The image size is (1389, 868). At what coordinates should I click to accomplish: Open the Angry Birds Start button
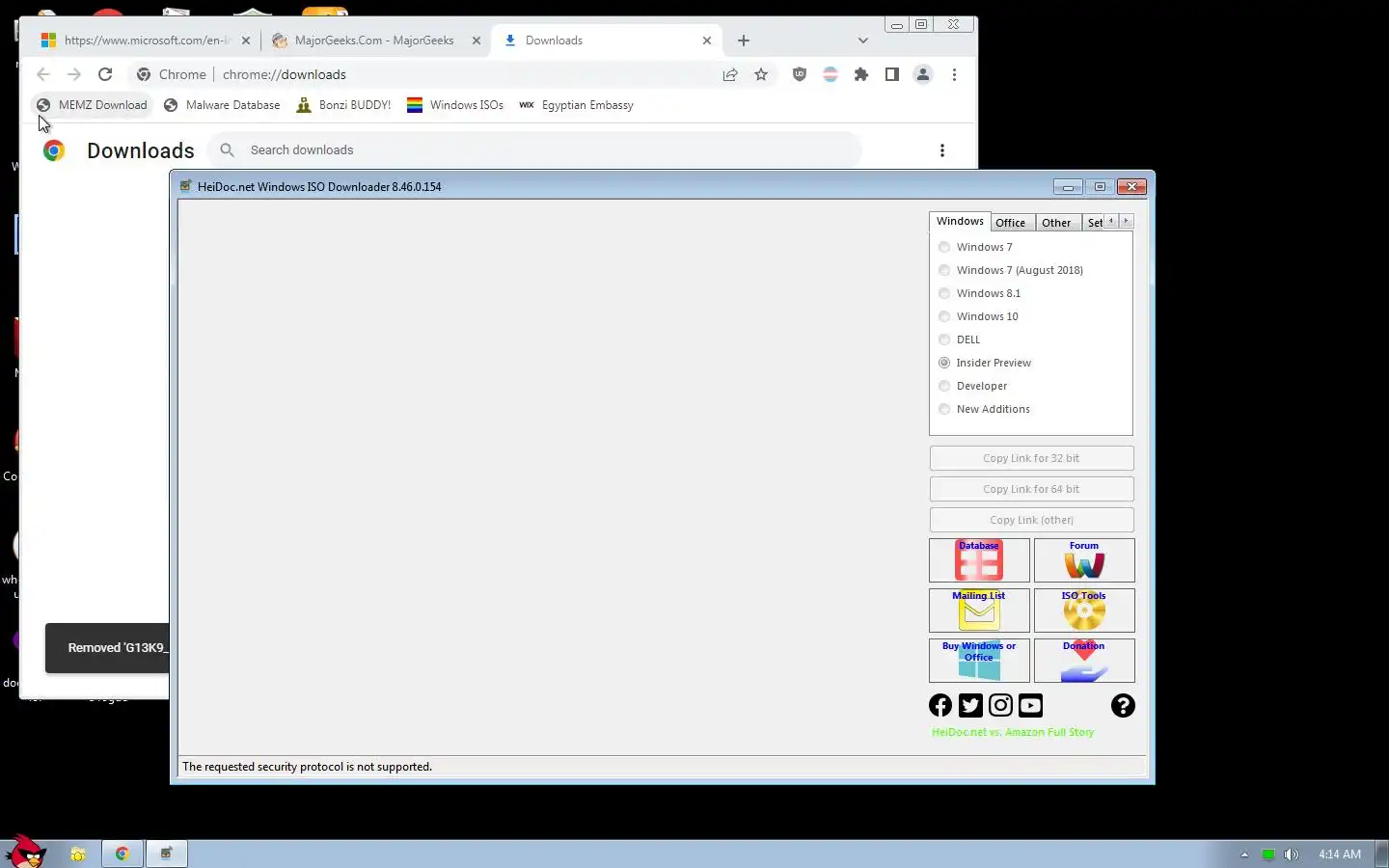[25, 853]
